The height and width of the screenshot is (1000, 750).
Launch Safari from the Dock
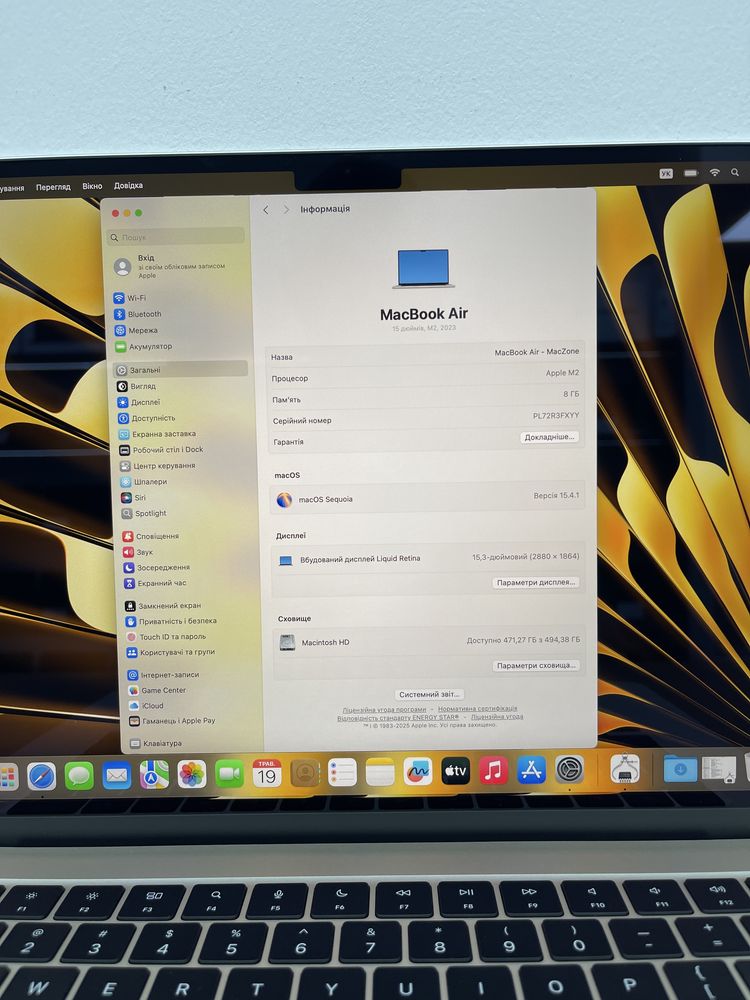41,776
